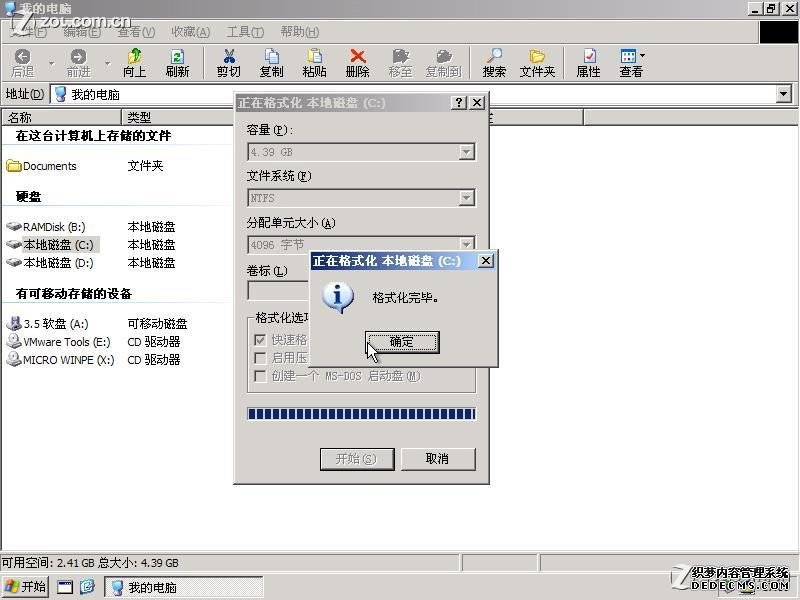The height and width of the screenshot is (600, 800).
Task: Toggle the 快速格式化 quick format checkbox
Action: [x=260, y=340]
